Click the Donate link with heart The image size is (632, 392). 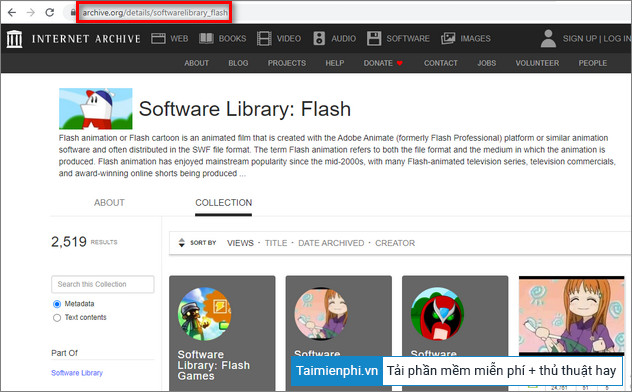(x=383, y=63)
